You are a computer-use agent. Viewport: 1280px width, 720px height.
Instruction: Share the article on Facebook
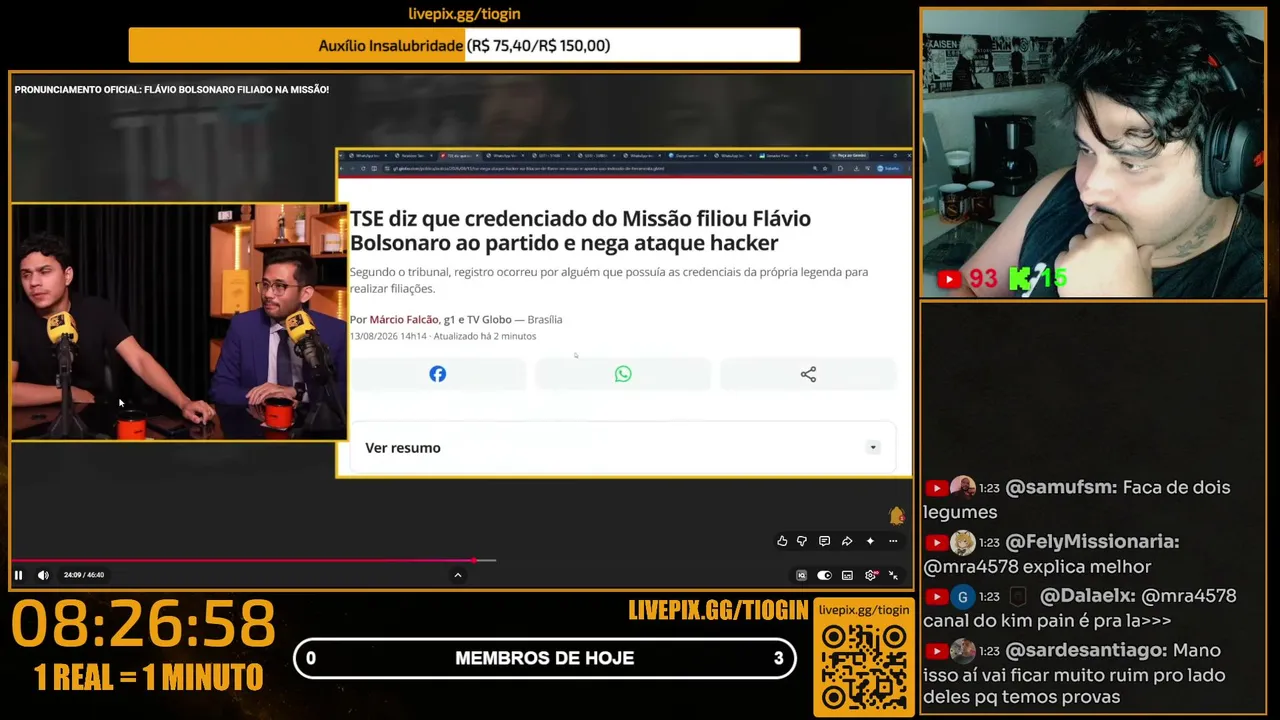[x=438, y=374]
